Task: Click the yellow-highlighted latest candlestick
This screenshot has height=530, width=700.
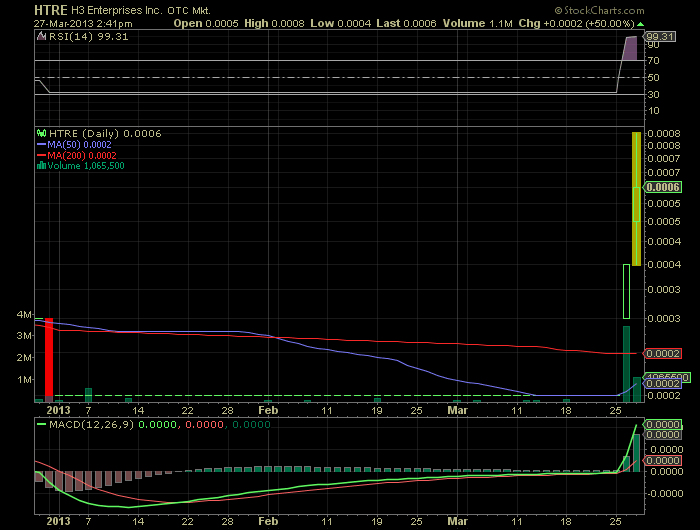Action: pos(636,199)
